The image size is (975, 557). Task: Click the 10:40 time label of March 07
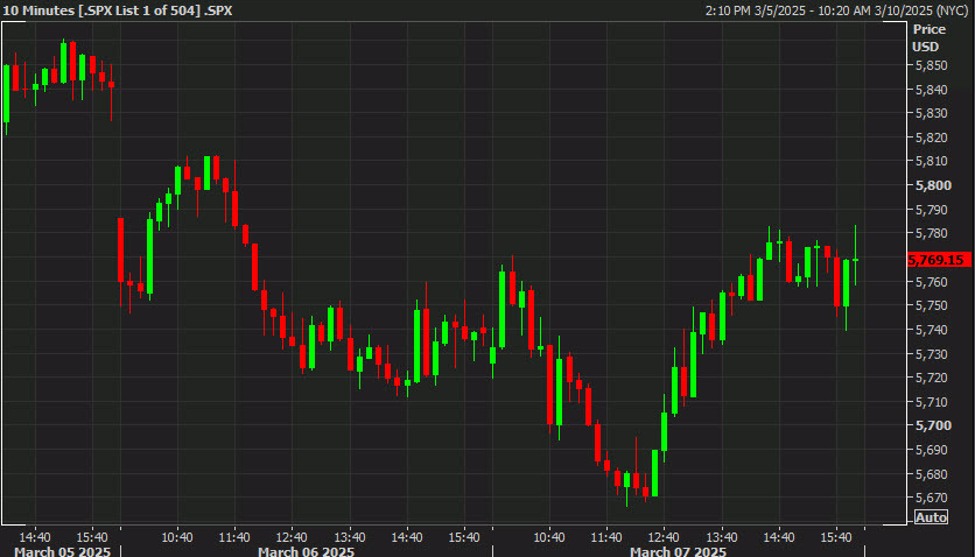(x=550, y=536)
